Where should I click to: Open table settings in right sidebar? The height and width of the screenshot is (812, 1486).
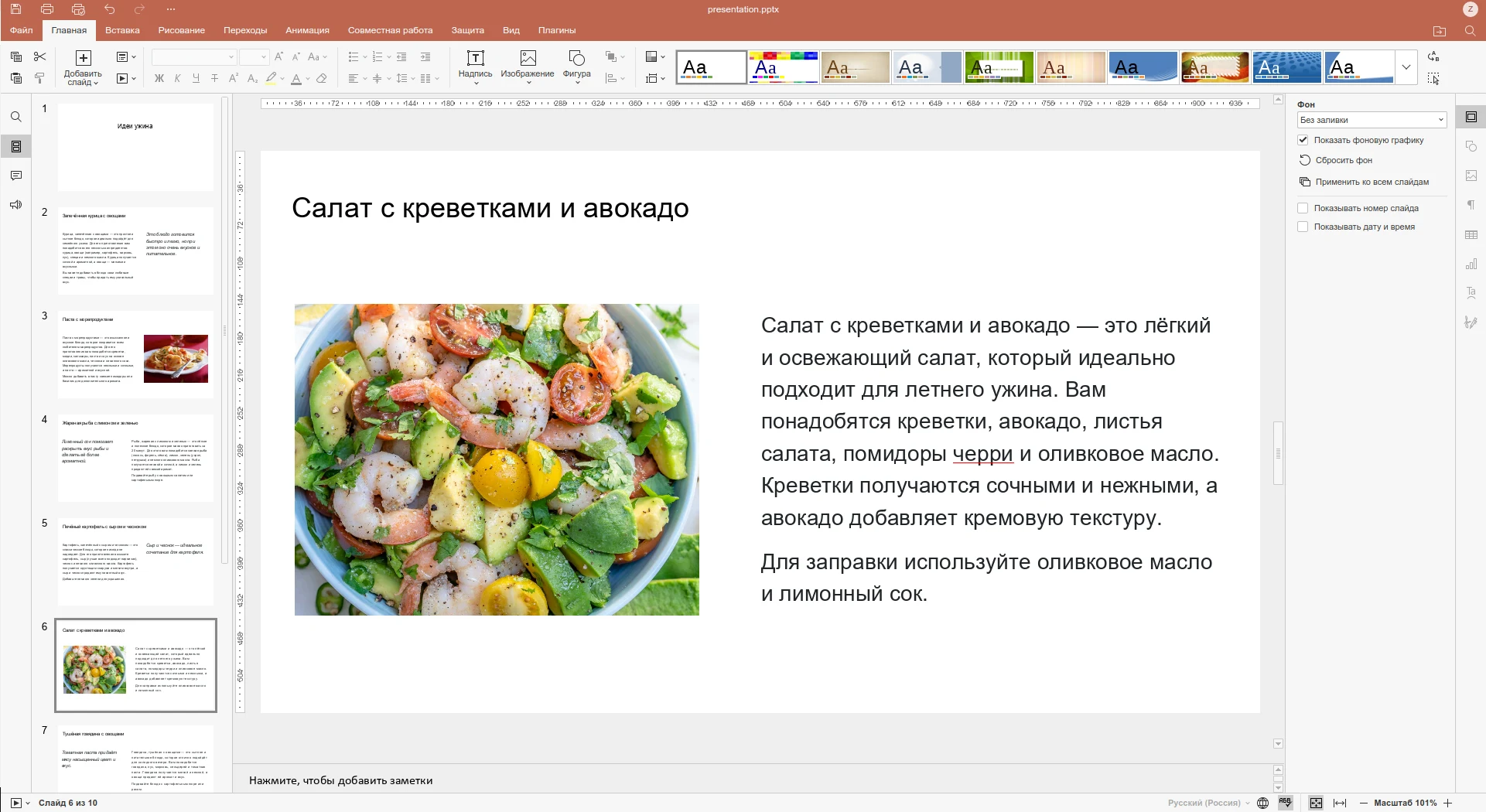coord(1472,234)
